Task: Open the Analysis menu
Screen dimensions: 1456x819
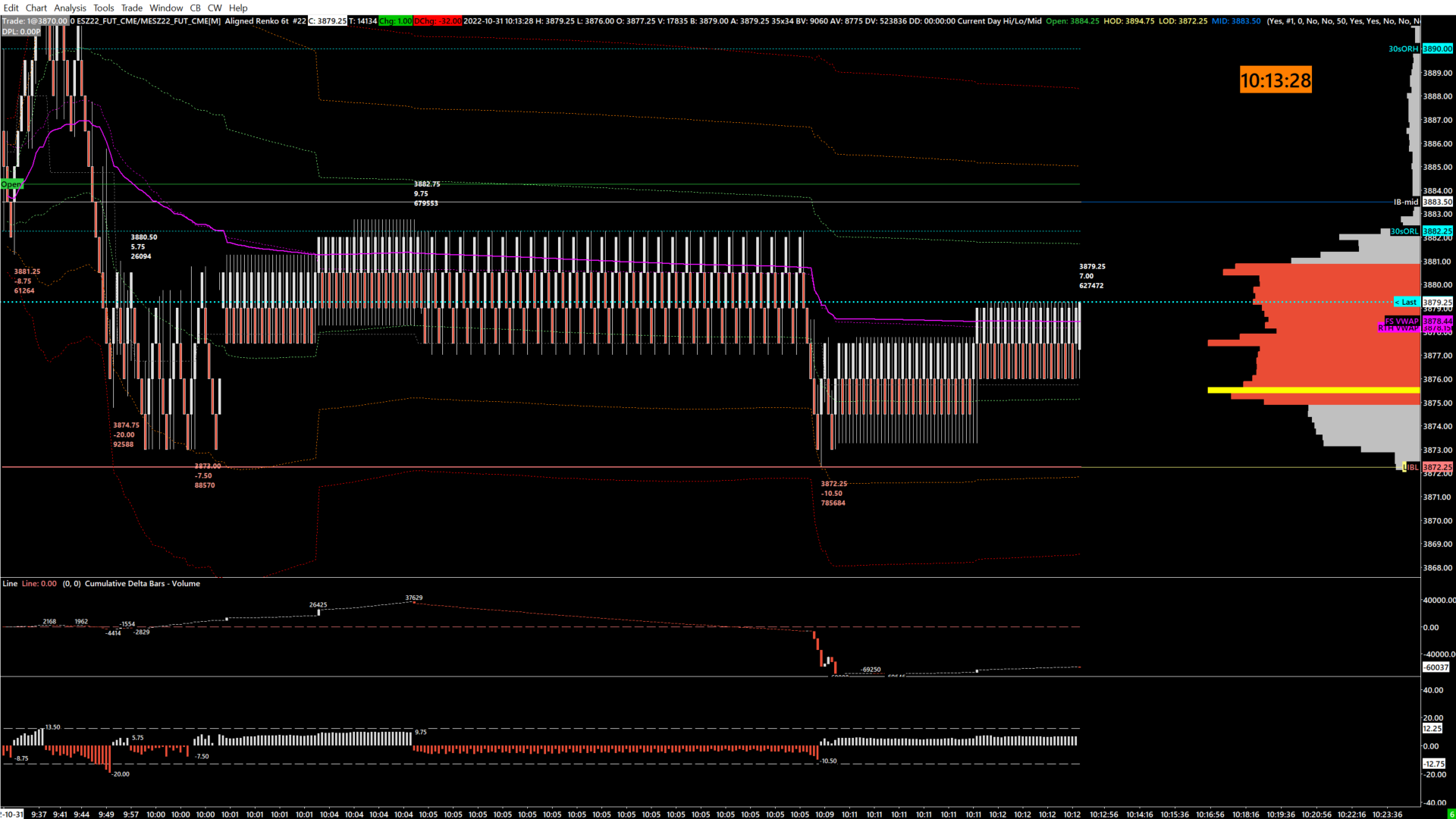Action: tap(70, 8)
